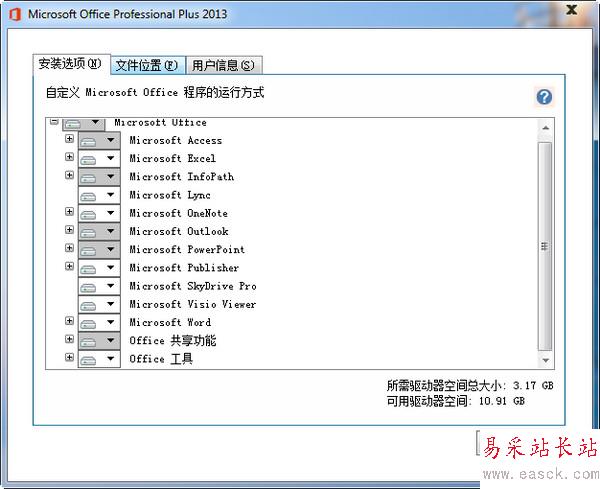Click the feature list scroll-down arrow
Image resolution: width=600 pixels, height=489 pixels.
click(x=546, y=360)
